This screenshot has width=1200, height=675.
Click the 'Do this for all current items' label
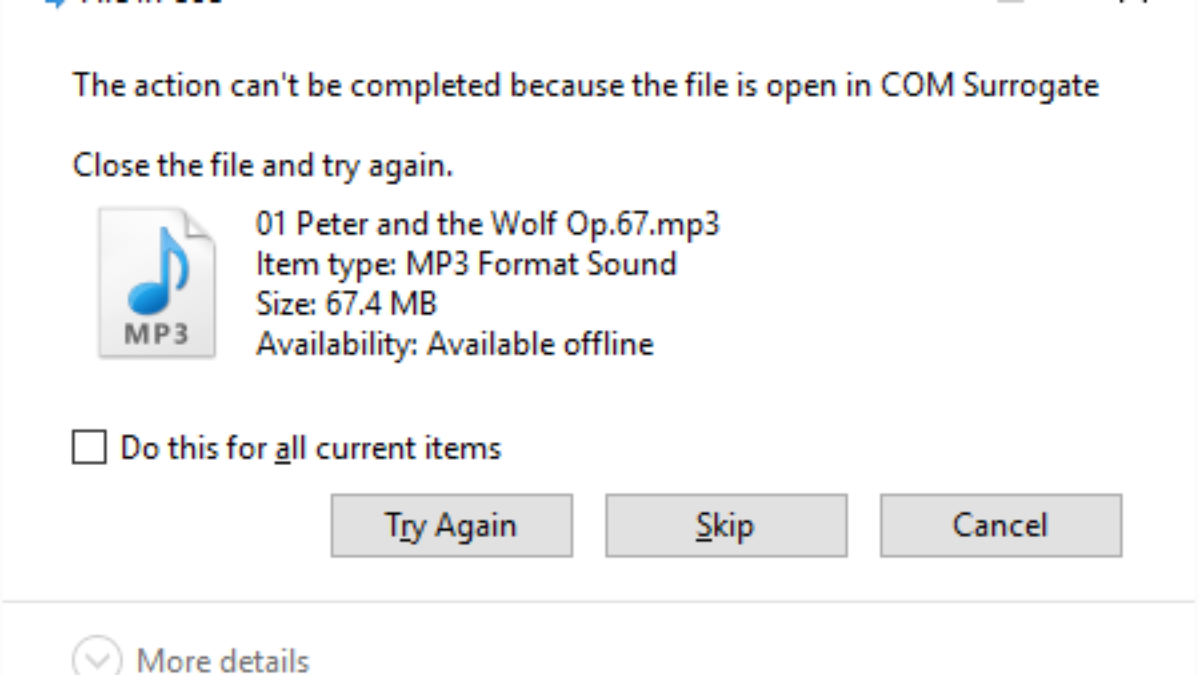tap(310, 447)
